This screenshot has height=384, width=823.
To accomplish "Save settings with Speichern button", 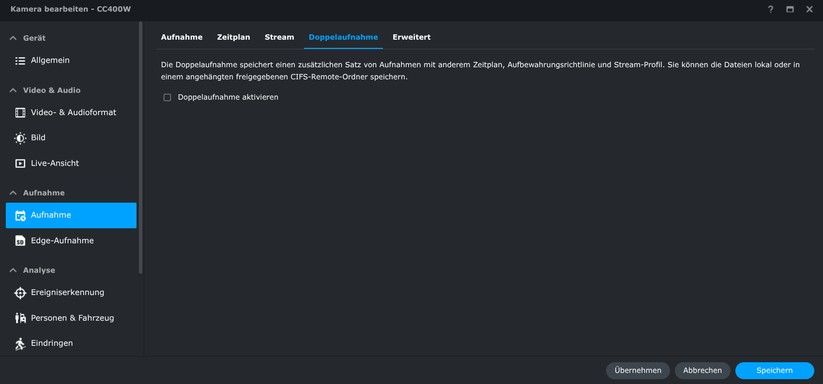I will pos(775,370).
